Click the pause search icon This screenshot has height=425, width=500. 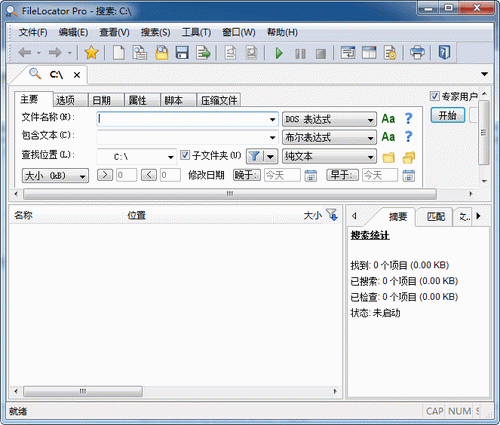coord(300,53)
